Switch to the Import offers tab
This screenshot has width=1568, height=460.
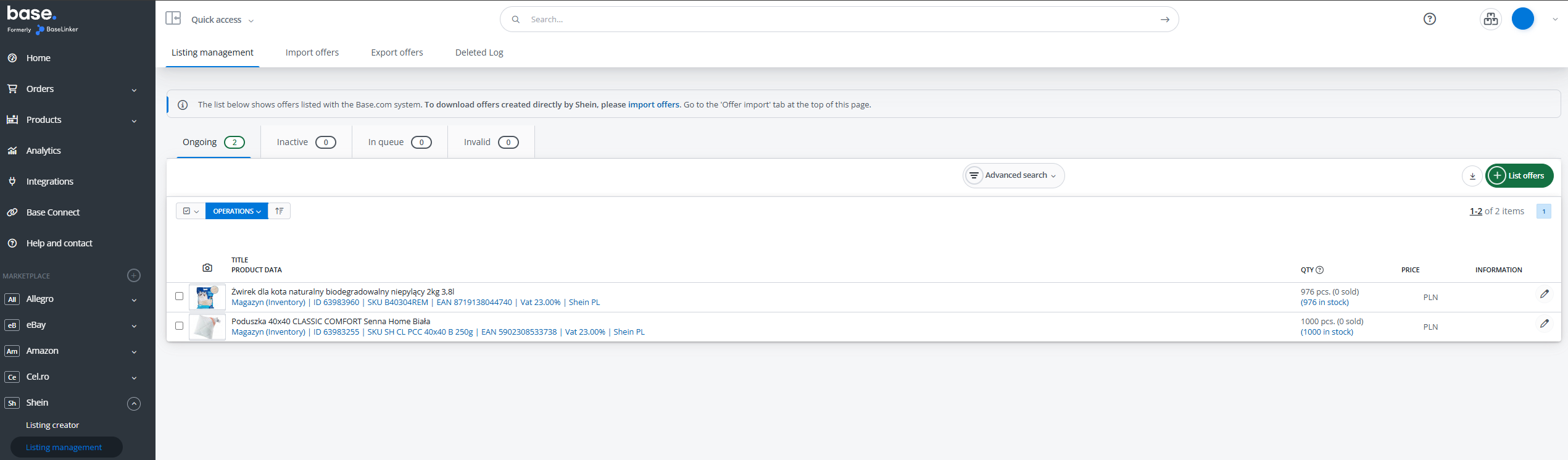pos(312,52)
